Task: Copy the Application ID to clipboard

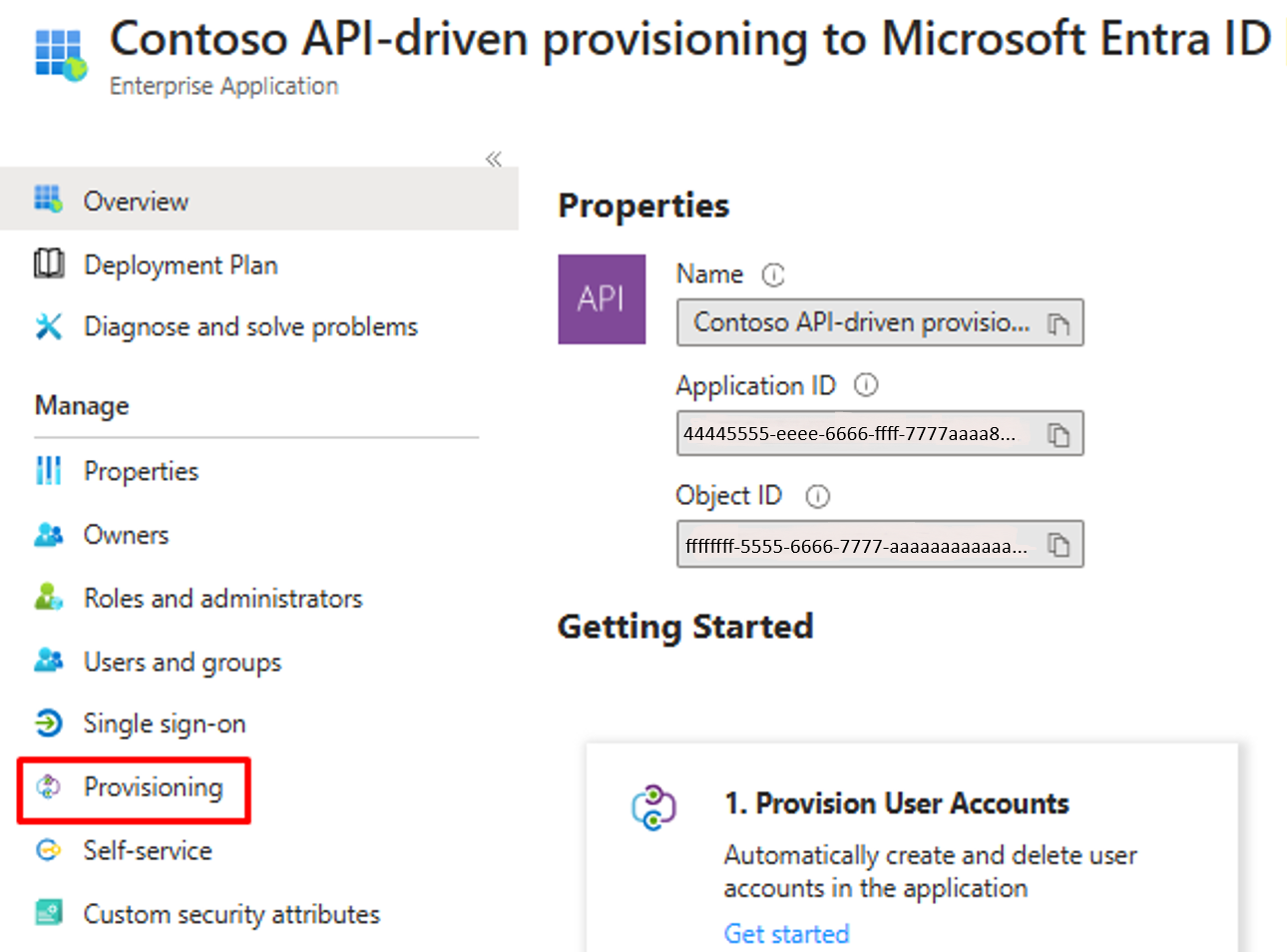Action: coord(1059,434)
